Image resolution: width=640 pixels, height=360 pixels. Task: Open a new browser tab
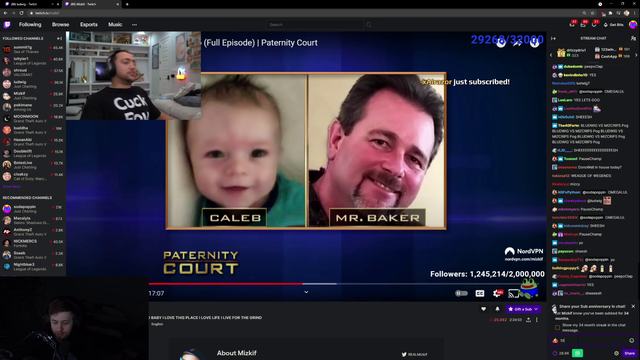pyautogui.click(x=127, y=4)
